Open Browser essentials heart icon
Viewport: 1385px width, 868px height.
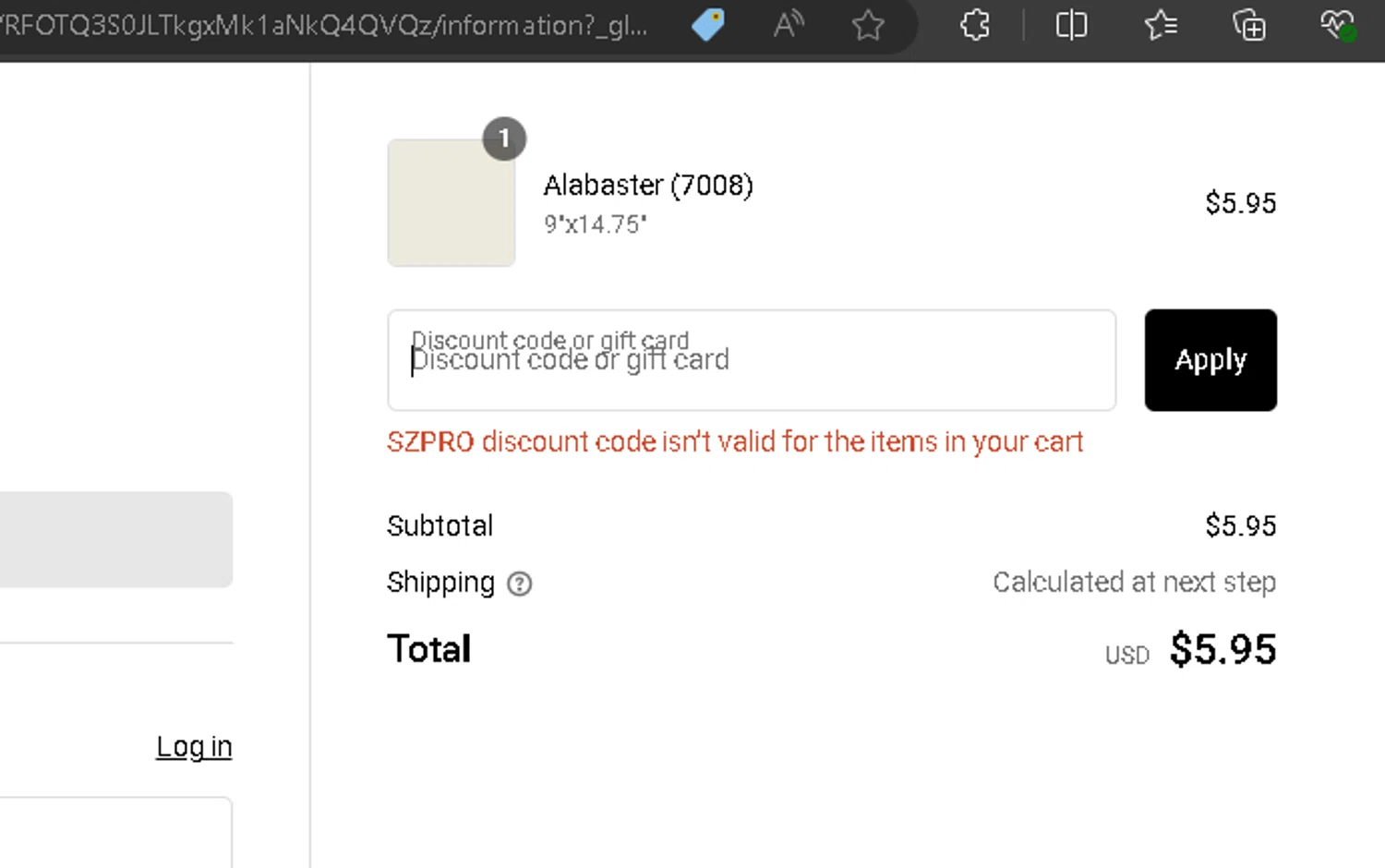(1336, 25)
